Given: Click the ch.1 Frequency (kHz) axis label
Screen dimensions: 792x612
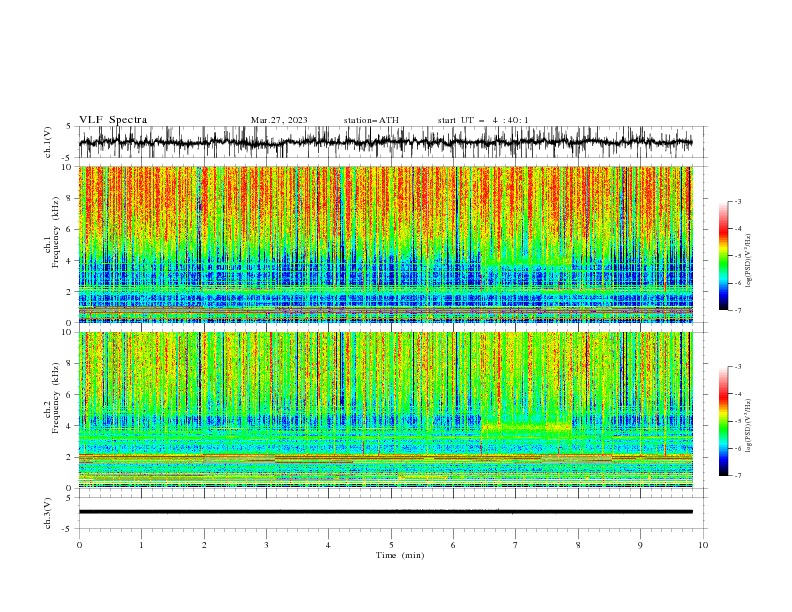Looking at the screenshot, I should [x=52, y=232].
